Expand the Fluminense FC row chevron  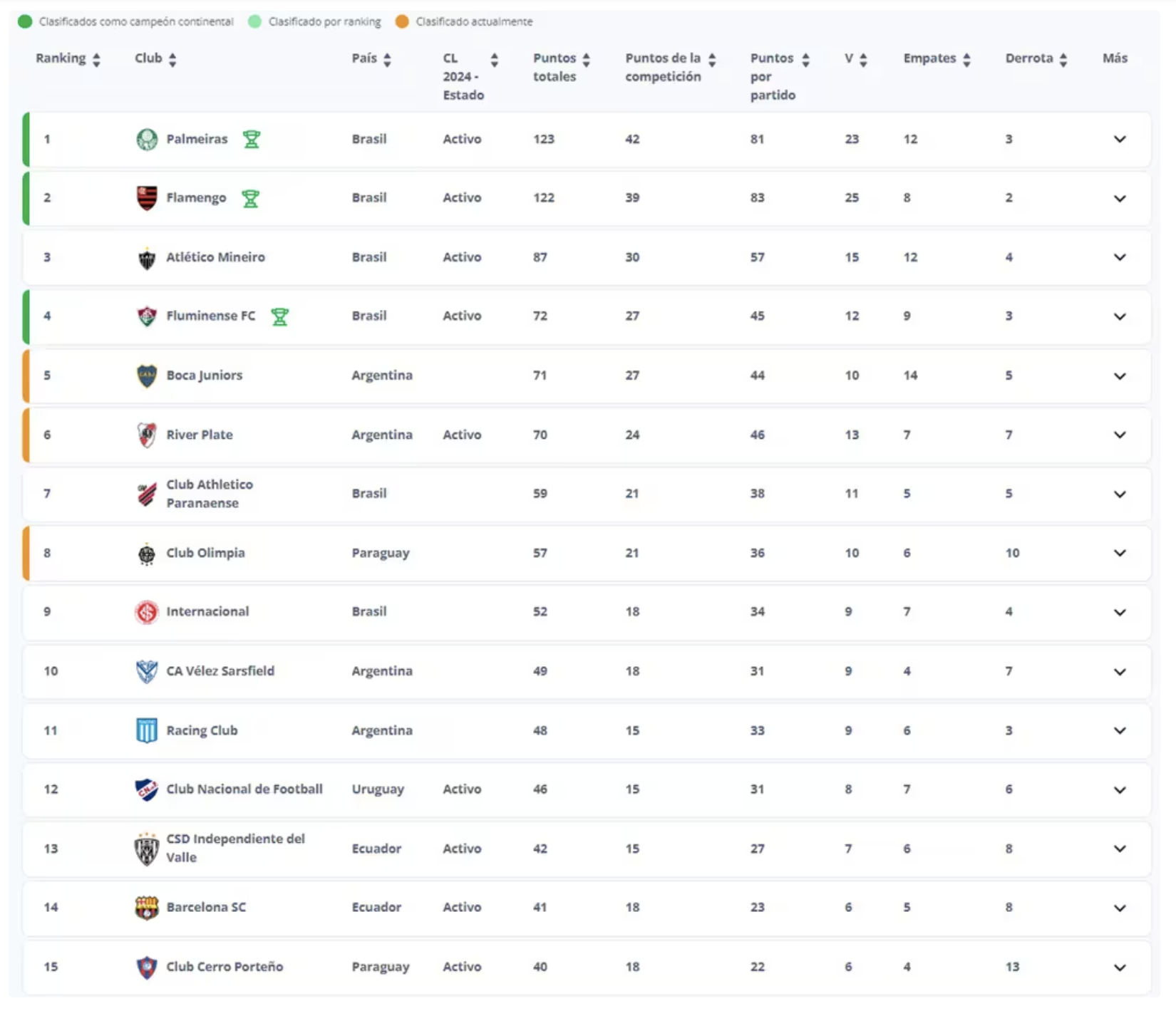(x=1120, y=316)
